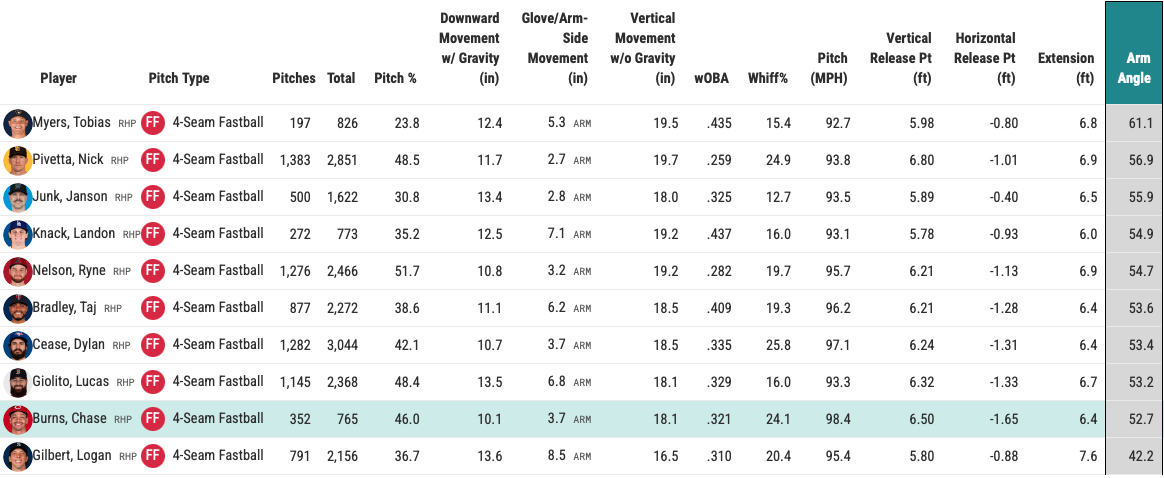Click Tobias Myers' headshot icon
1164x478 pixels.
(x=16, y=123)
